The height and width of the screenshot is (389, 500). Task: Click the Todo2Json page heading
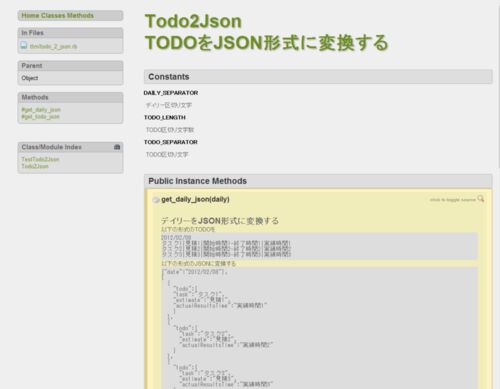pos(193,21)
